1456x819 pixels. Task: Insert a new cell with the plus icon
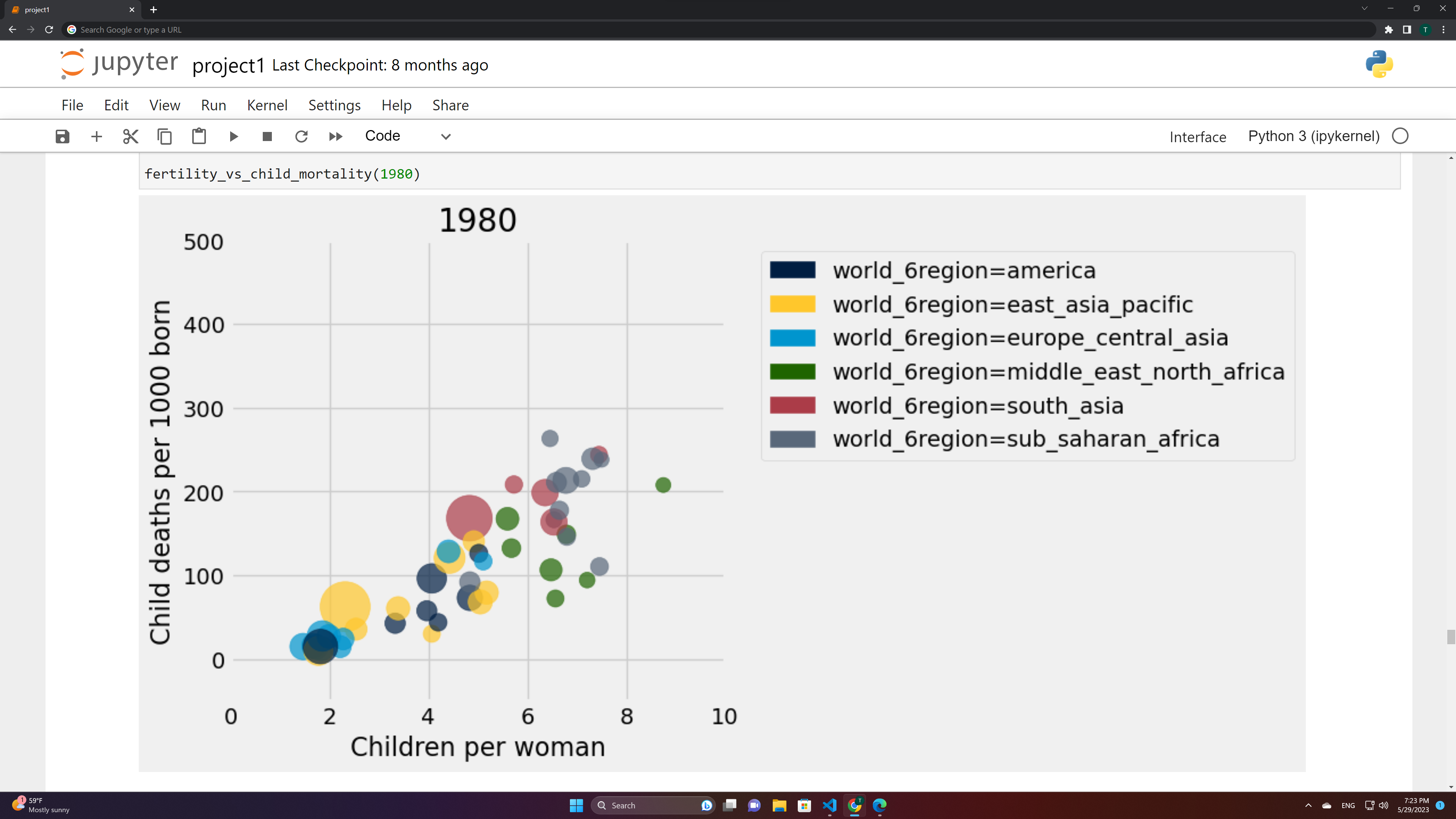click(x=97, y=136)
